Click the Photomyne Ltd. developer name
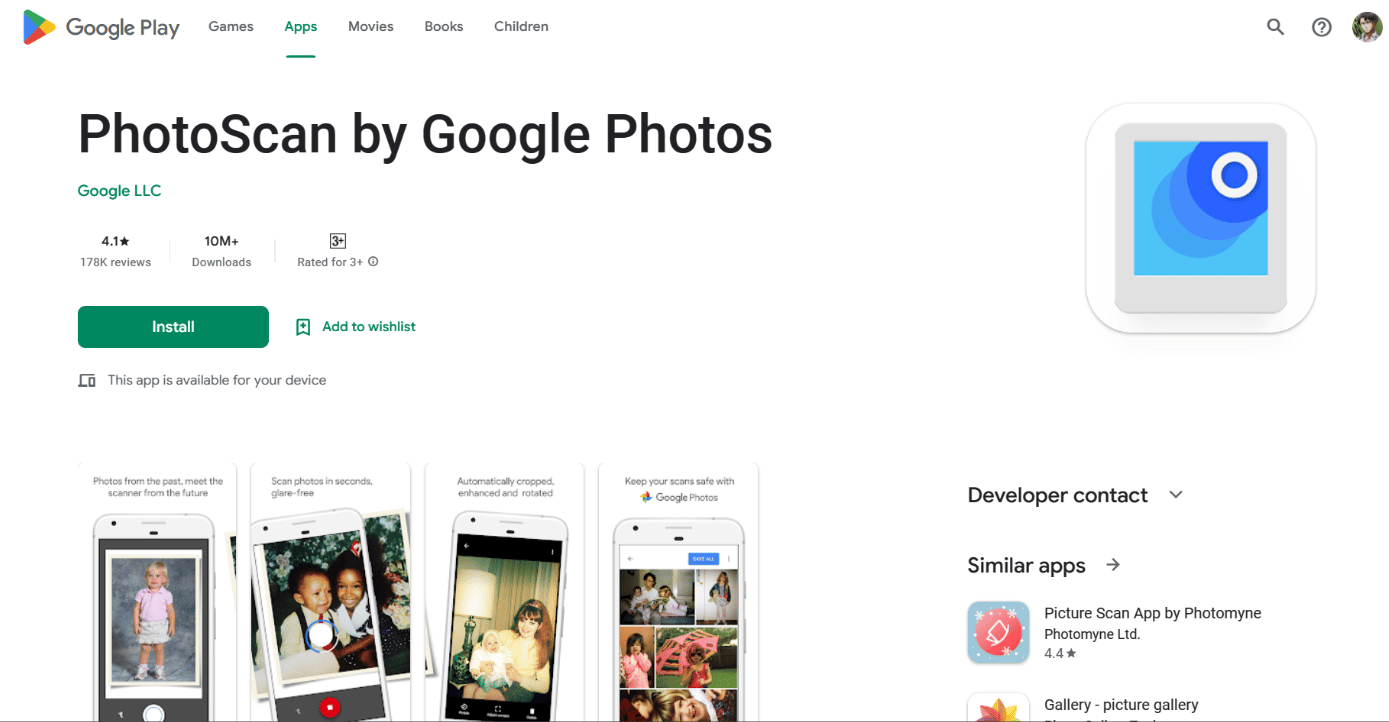Image resolution: width=1389 pixels, height=722 pixels. [1092, 634]
